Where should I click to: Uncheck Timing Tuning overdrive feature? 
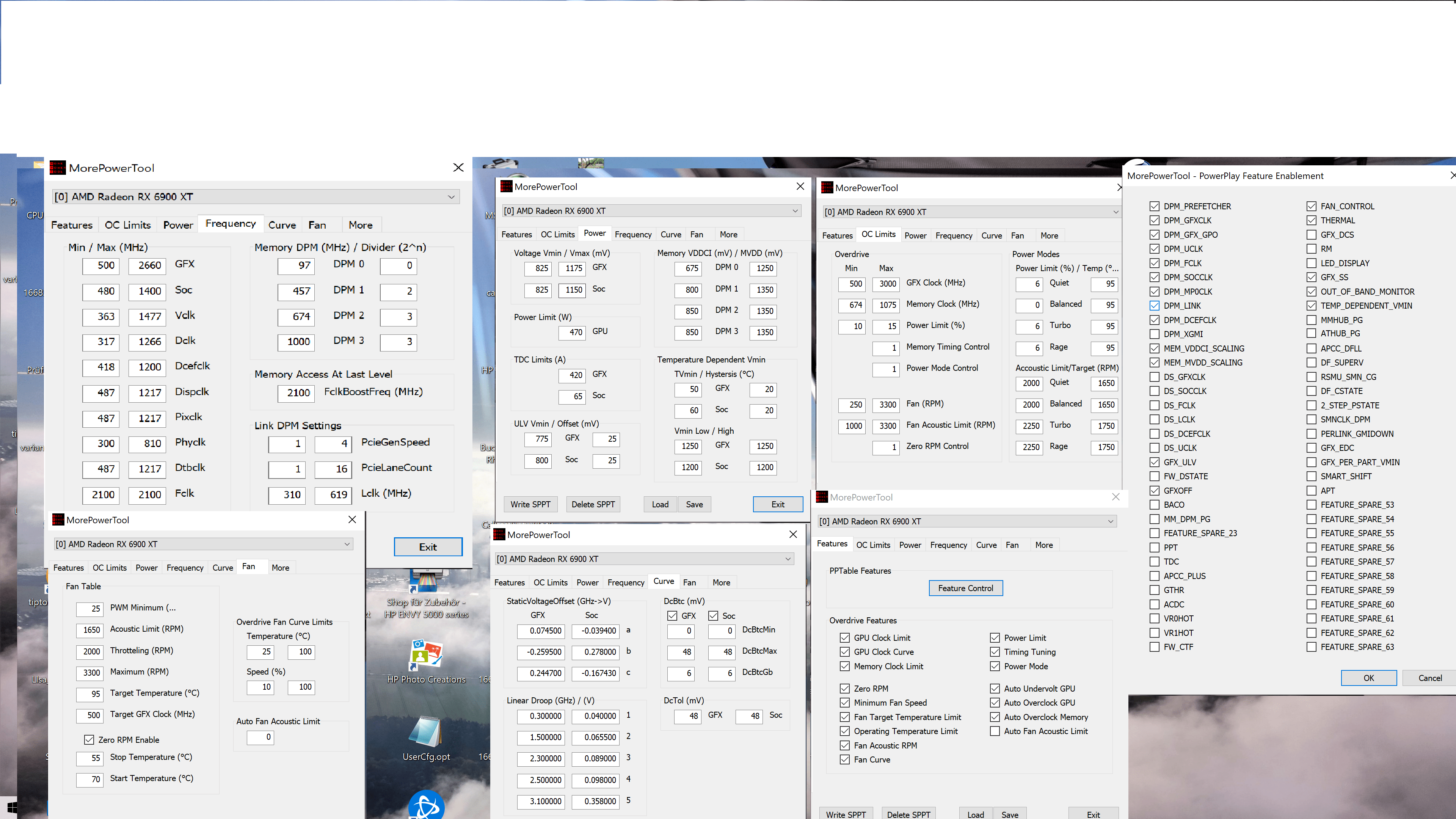pos(995,652)
